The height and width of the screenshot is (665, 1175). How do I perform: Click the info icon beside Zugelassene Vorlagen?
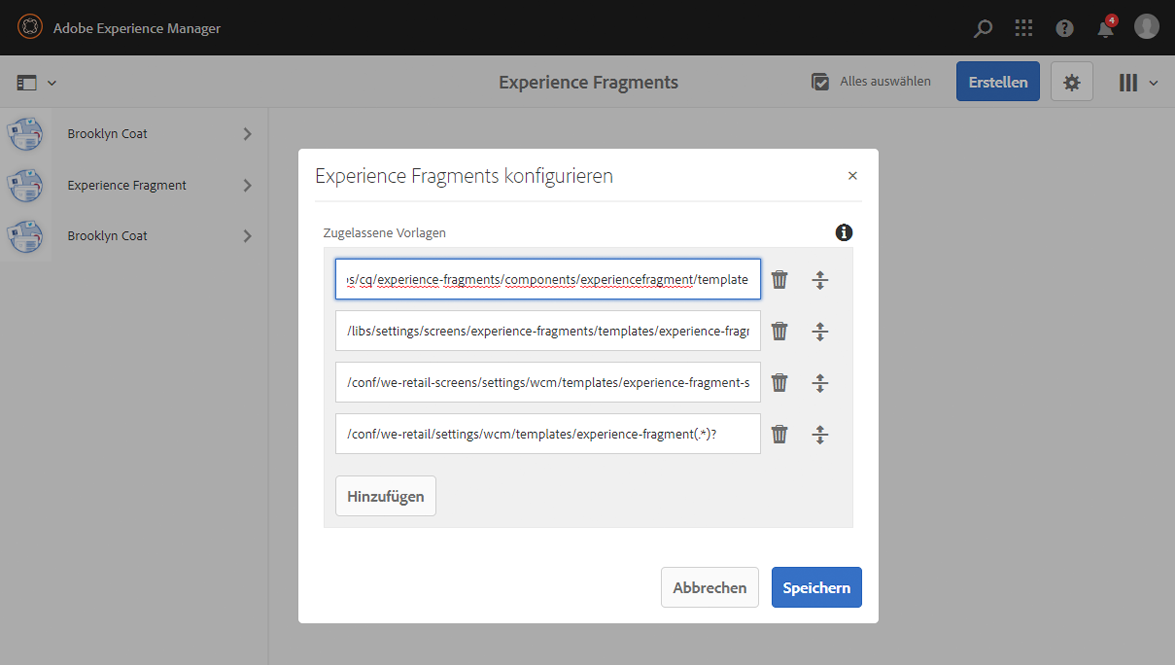(x=844, y=233)
